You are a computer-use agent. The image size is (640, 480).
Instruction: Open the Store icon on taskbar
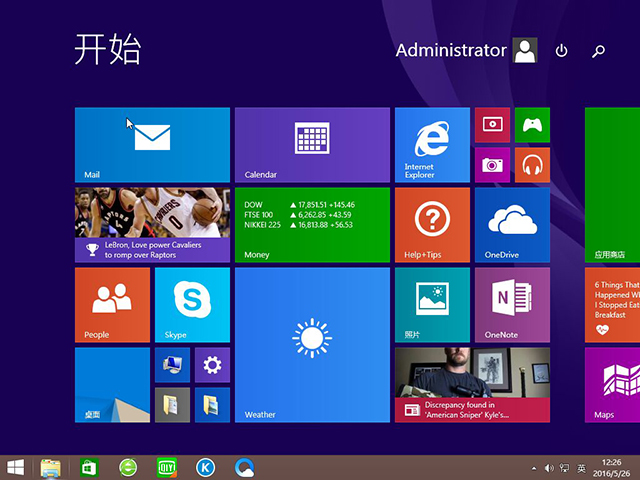[89, 468]
